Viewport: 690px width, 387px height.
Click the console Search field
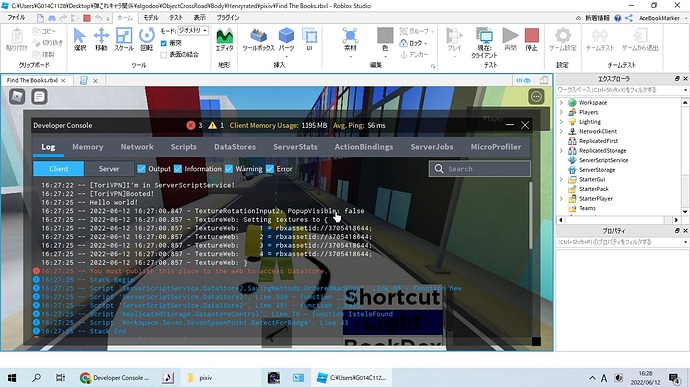click(480, 169)
